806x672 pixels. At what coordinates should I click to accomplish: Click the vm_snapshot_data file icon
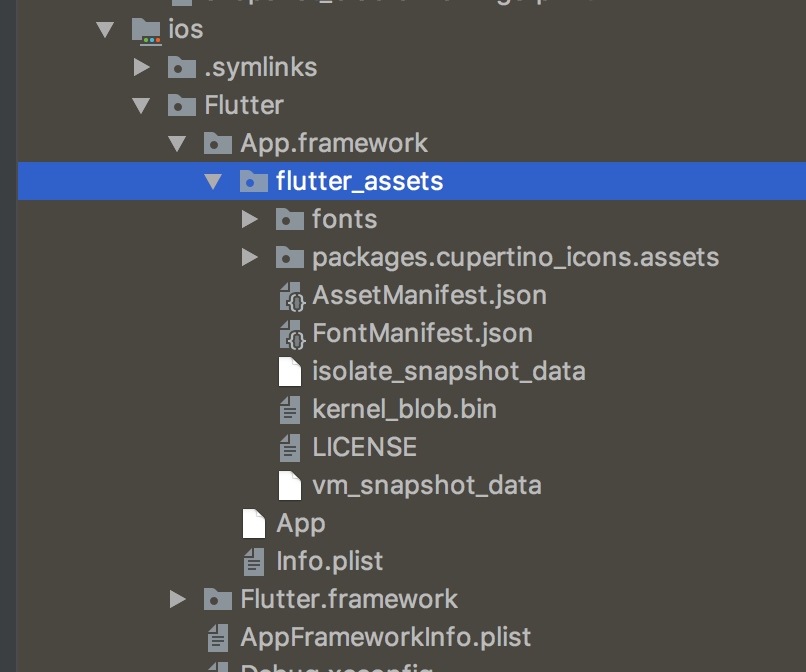(290, 485)
